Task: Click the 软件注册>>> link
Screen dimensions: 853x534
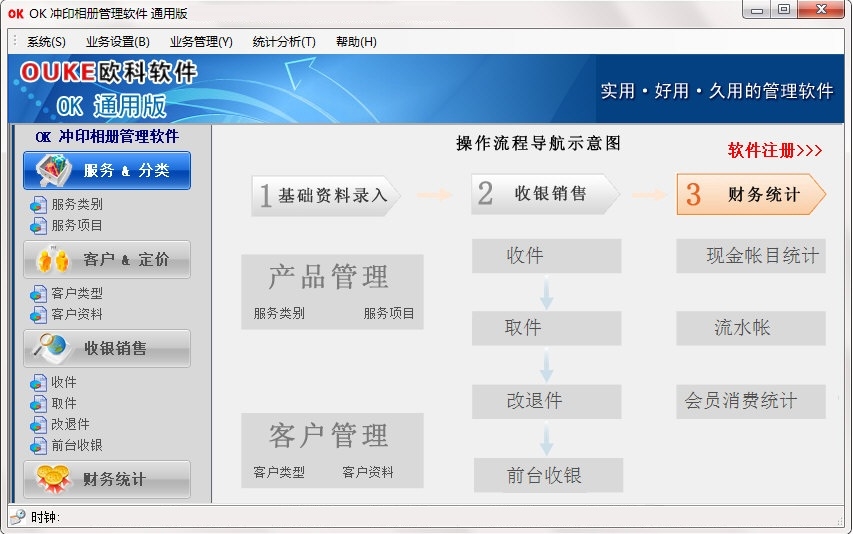Action: (775, 150)
